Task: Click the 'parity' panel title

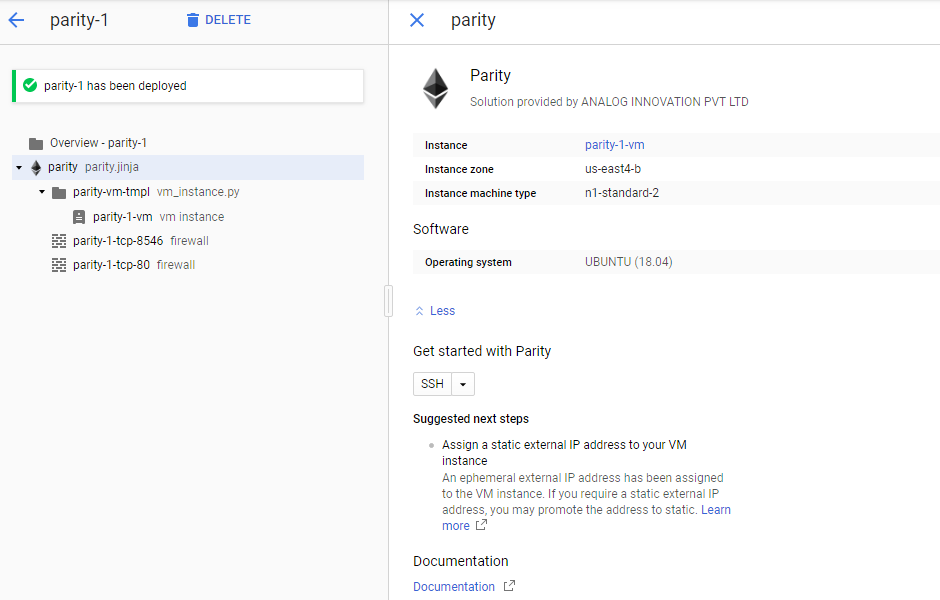Action: [473, 20]
